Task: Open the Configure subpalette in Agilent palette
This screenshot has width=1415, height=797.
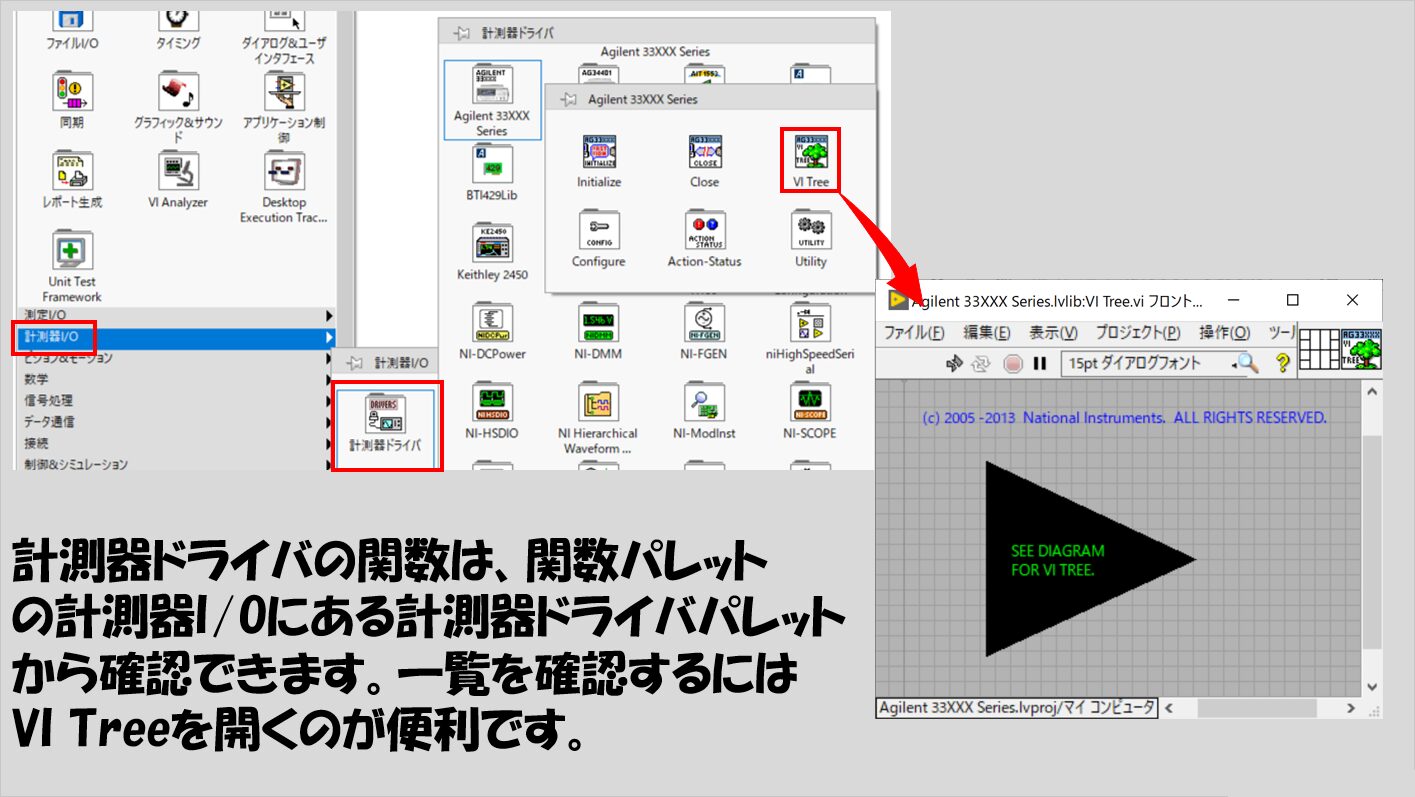Action: click(x=599, y=230)
